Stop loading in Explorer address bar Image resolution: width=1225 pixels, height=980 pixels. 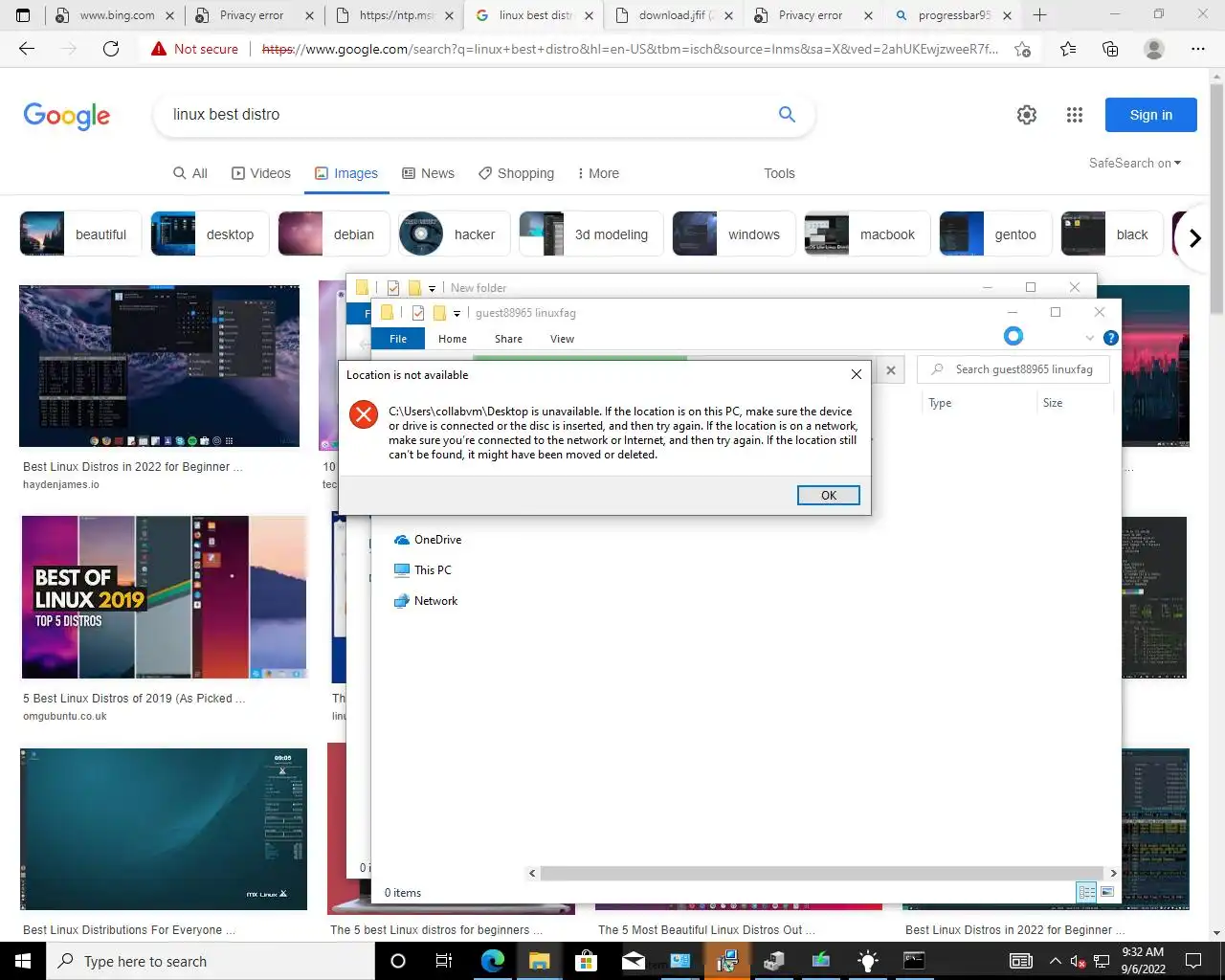click(891, 369)
